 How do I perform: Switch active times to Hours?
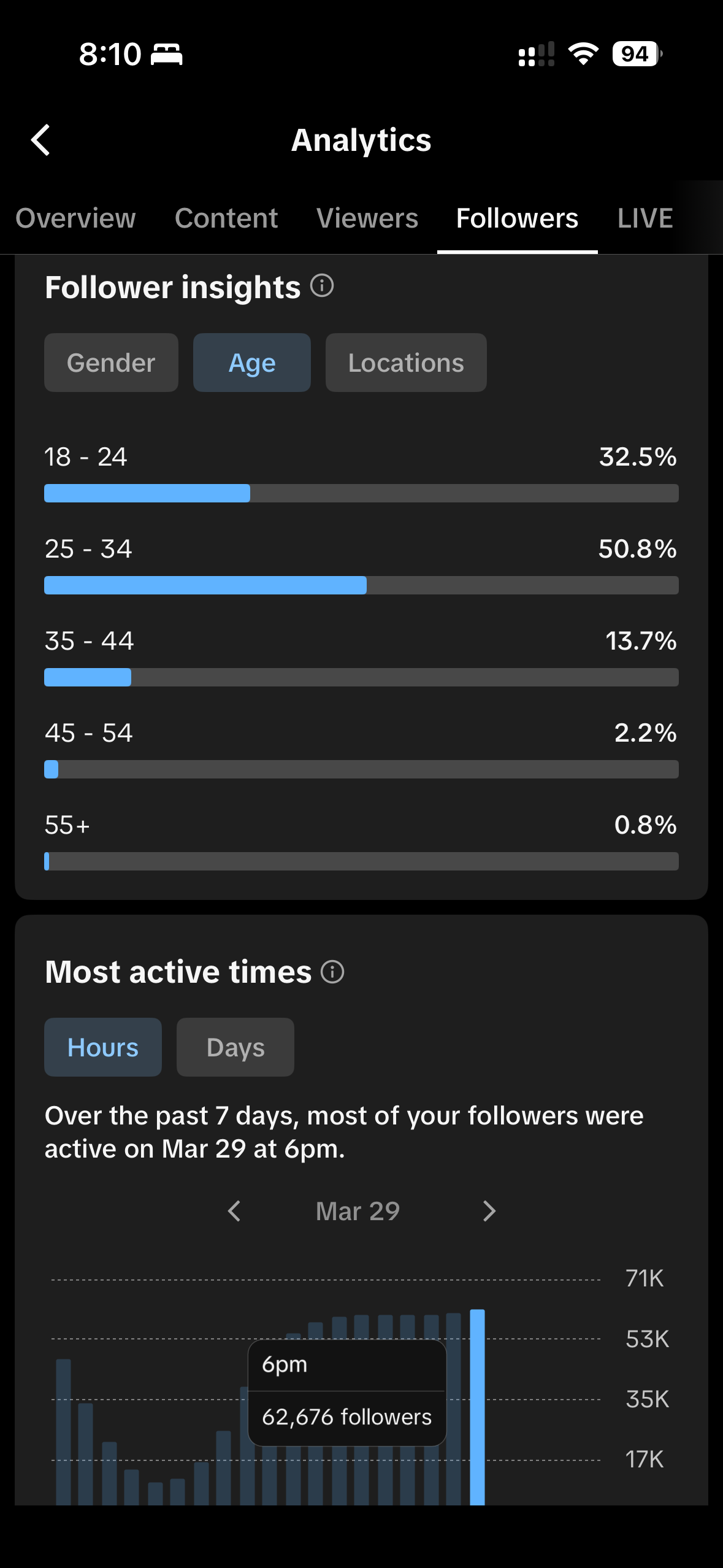coord(103,1047)
